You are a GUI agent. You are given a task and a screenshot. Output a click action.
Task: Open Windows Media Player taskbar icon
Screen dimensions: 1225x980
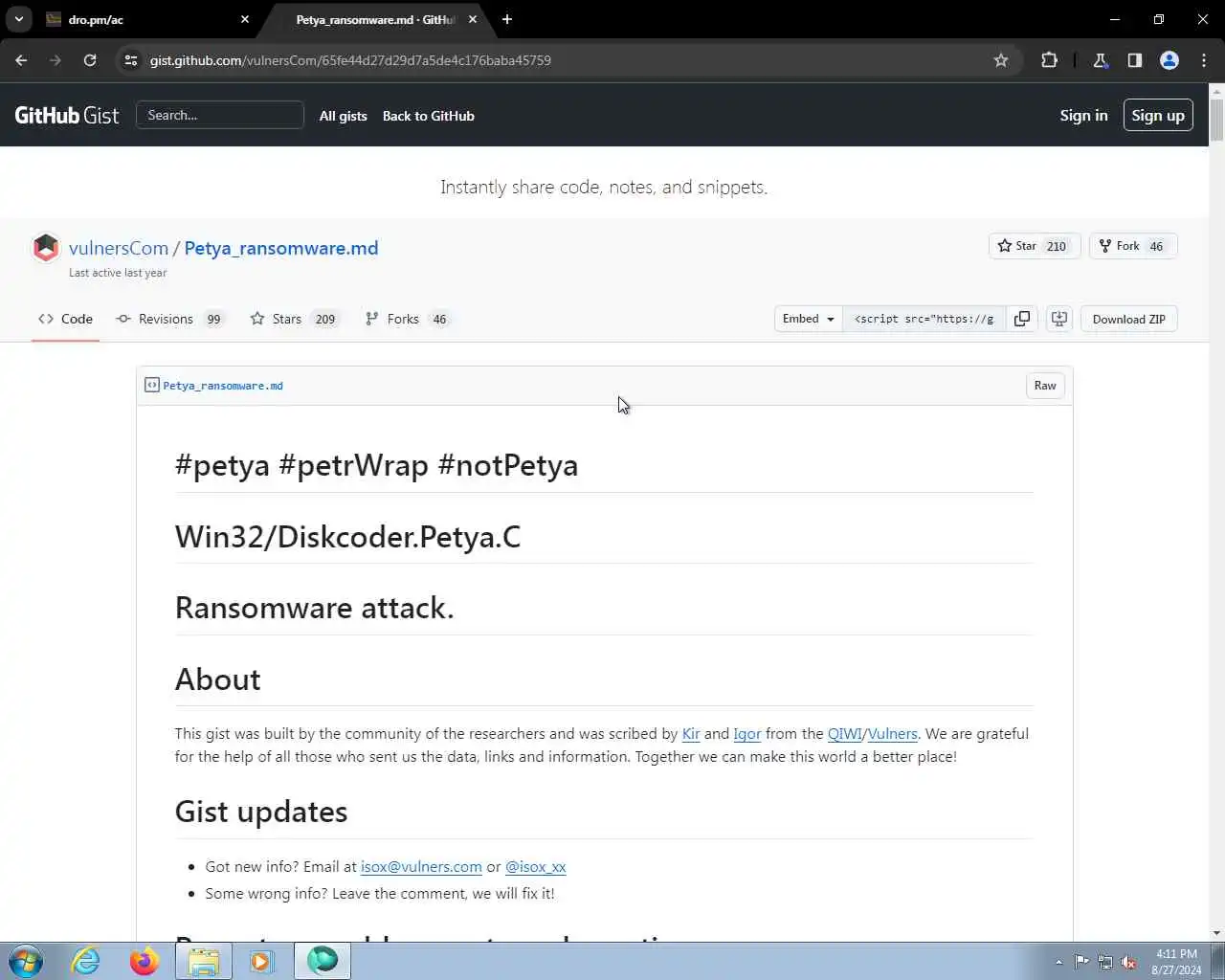point(261,961)
